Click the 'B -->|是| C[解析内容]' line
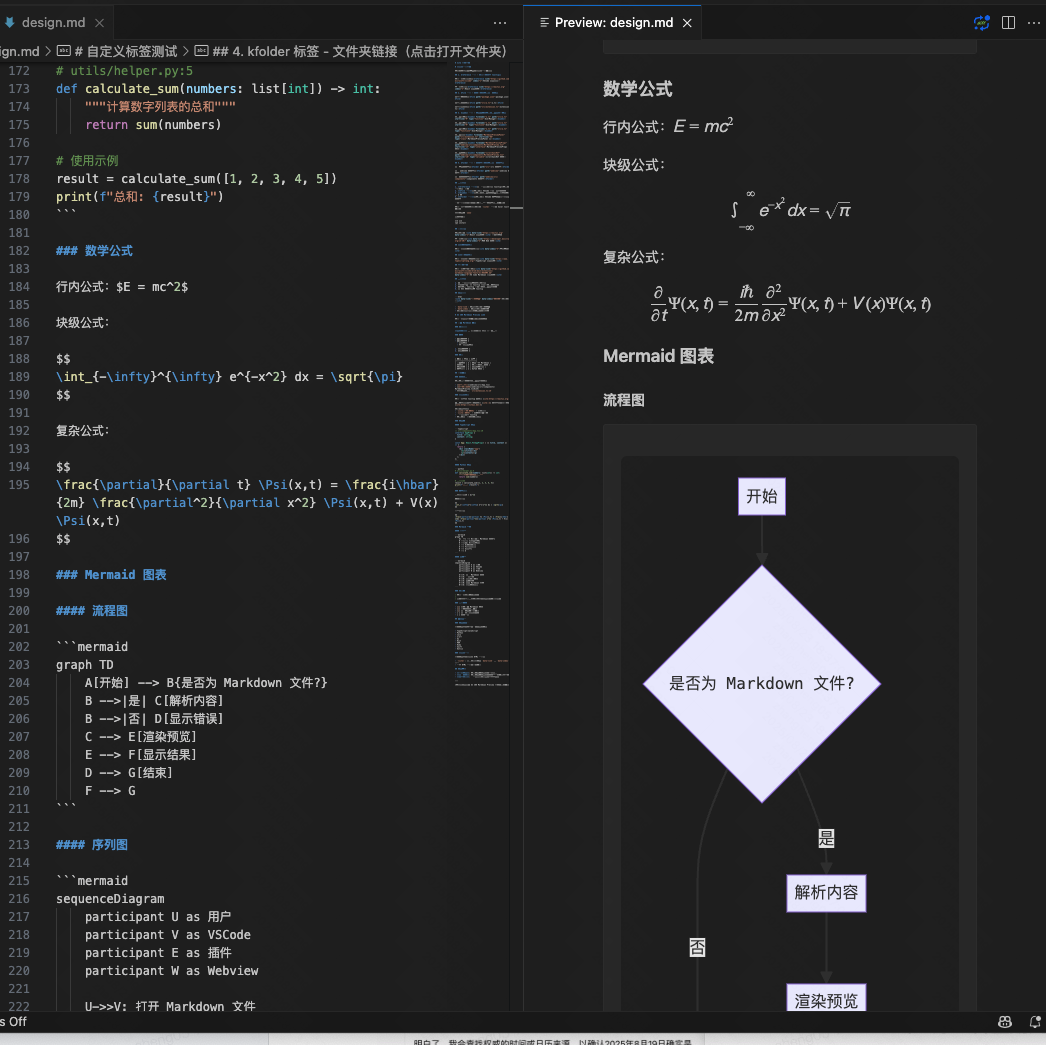1046x1045 pixels. pos(154,701)
